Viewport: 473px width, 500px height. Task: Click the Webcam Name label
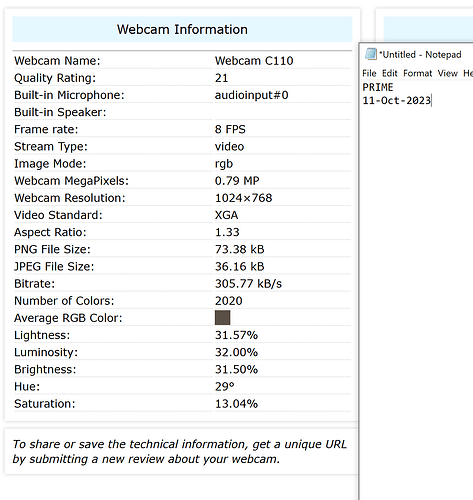point(57,61)
